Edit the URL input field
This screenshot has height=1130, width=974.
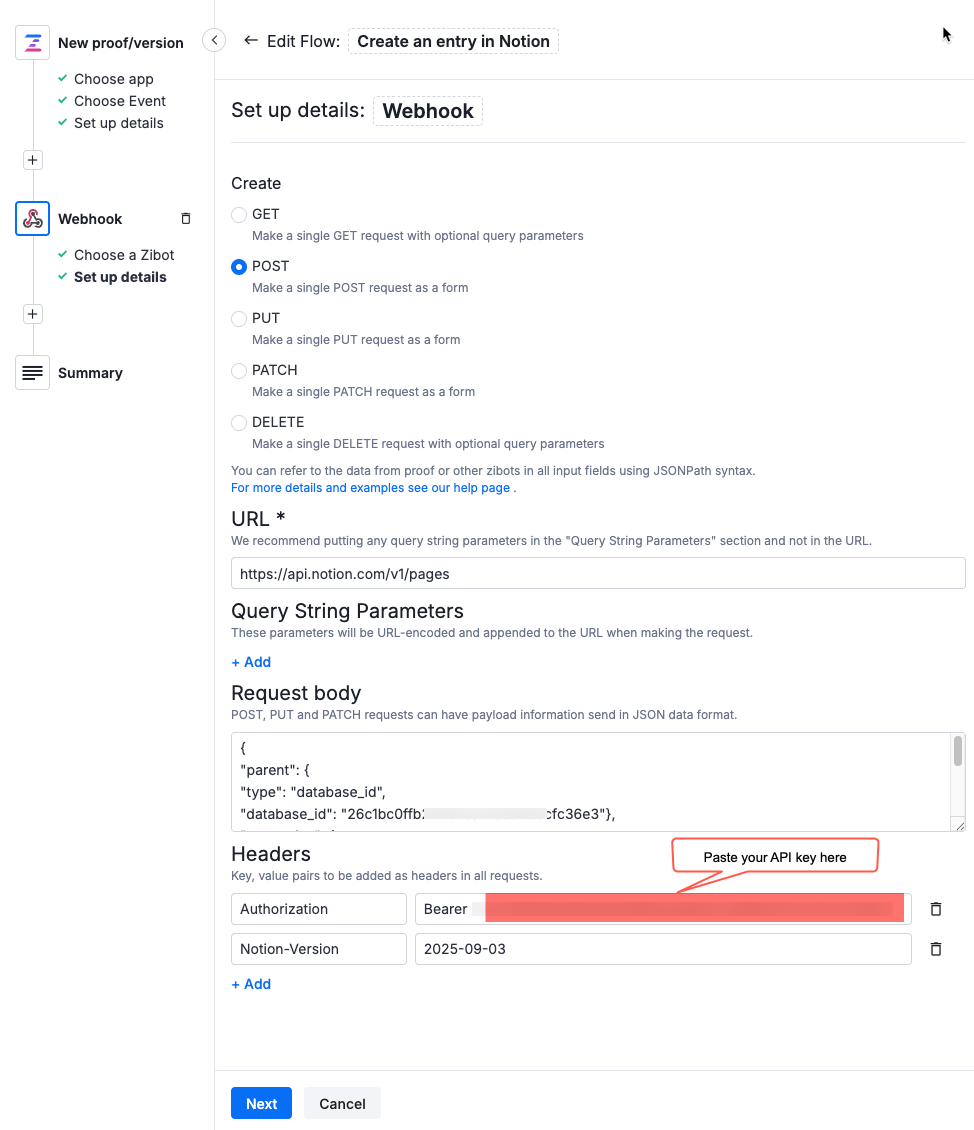coord(597,572)
